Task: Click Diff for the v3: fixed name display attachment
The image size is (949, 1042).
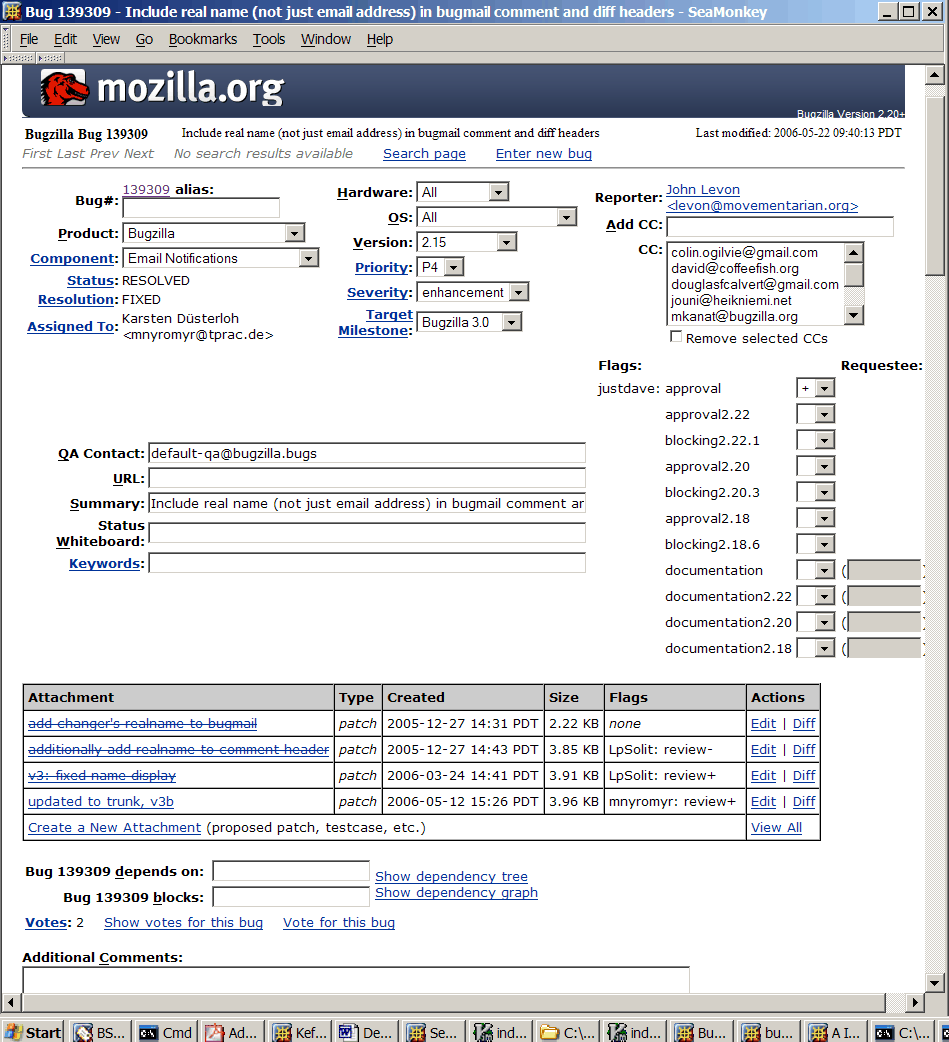Action: pyautogui.click(x=804, y=776)
